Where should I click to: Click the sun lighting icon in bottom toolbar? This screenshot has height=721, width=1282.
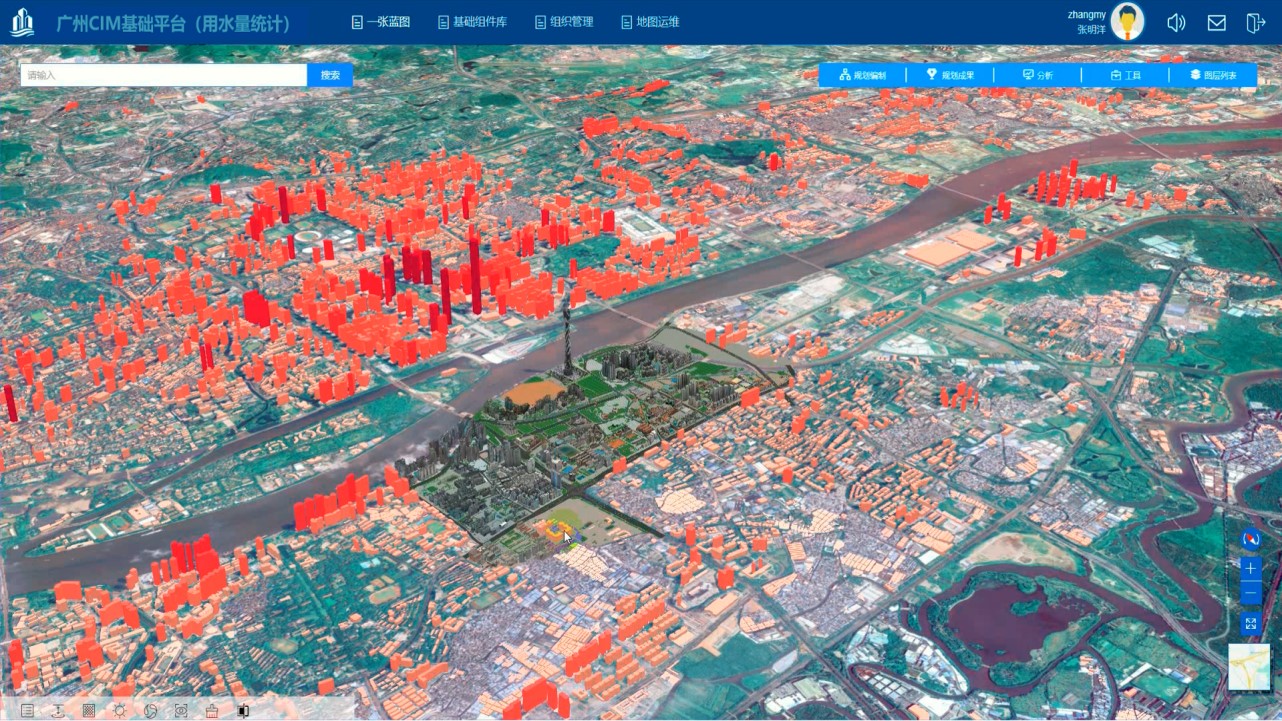tap(119, 711)
